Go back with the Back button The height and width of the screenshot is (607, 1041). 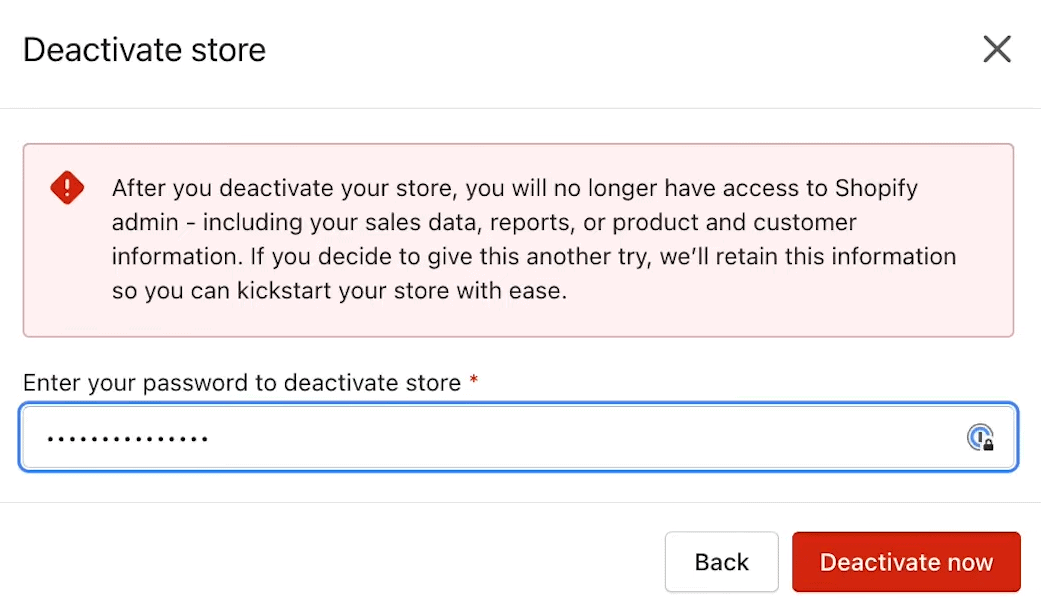(x=722, y=562)
